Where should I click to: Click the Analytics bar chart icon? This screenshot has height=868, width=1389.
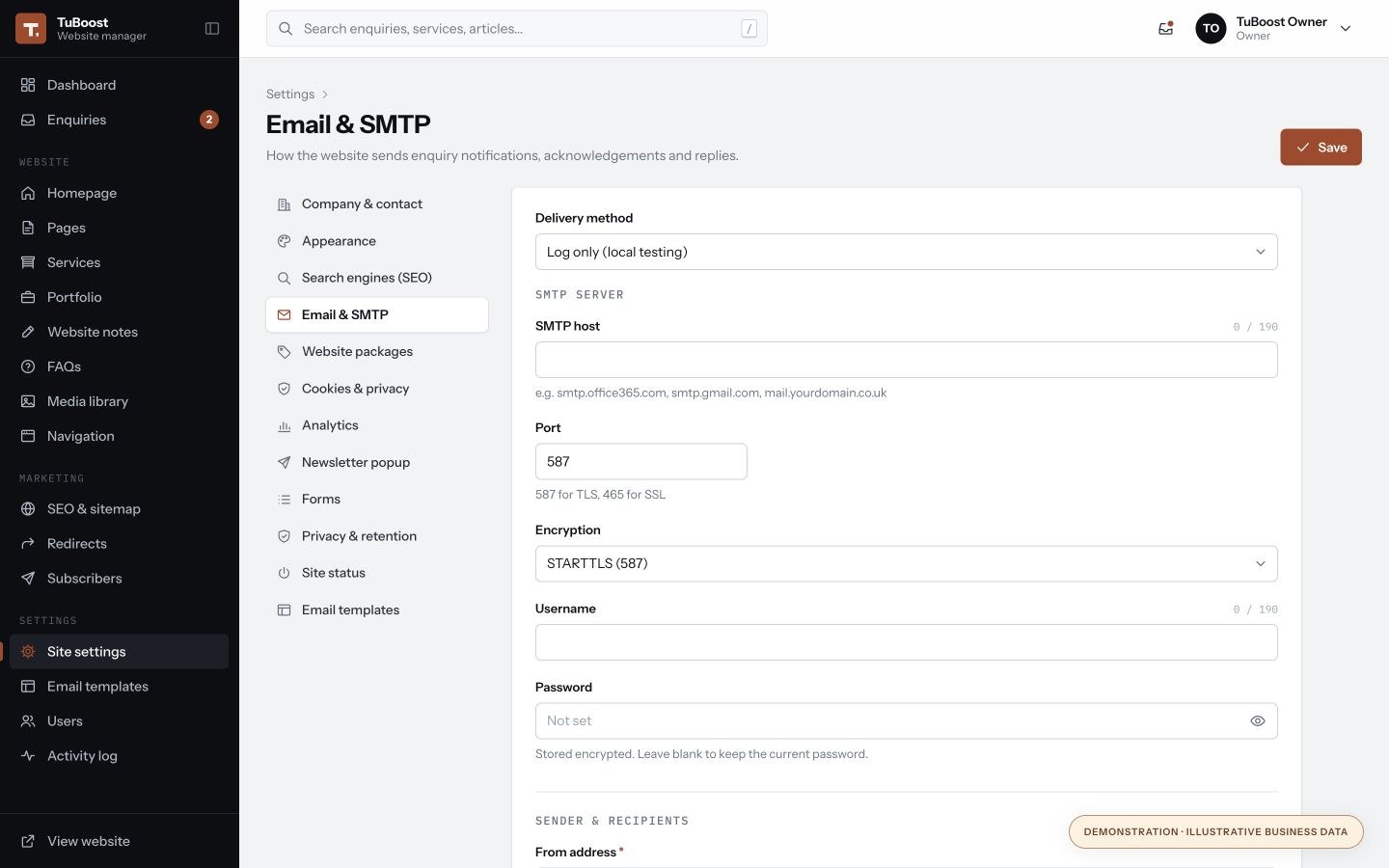point(284,425)
